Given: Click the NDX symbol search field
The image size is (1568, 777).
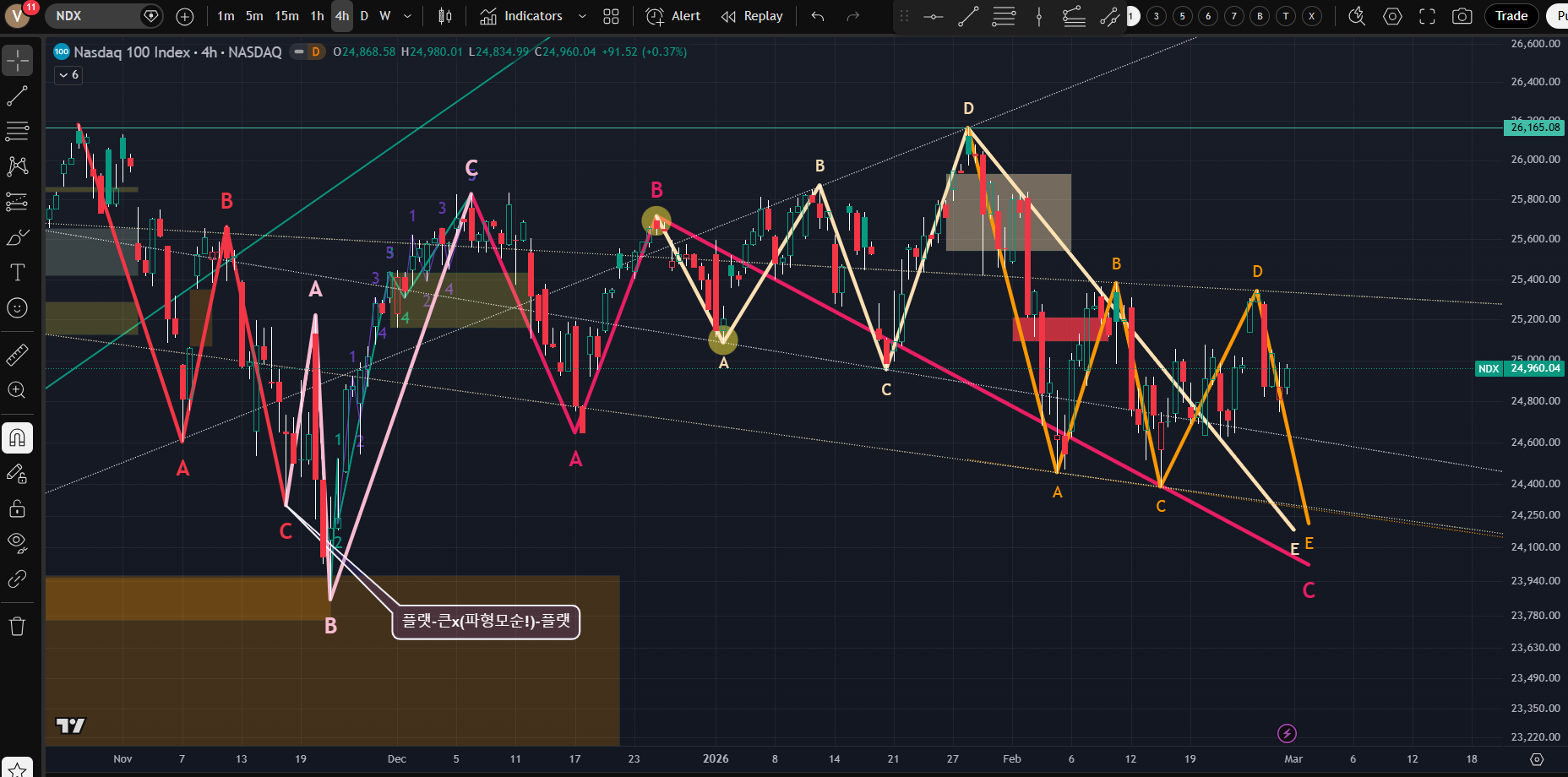Looking at the screenshot, I should (x=95, y=16).
